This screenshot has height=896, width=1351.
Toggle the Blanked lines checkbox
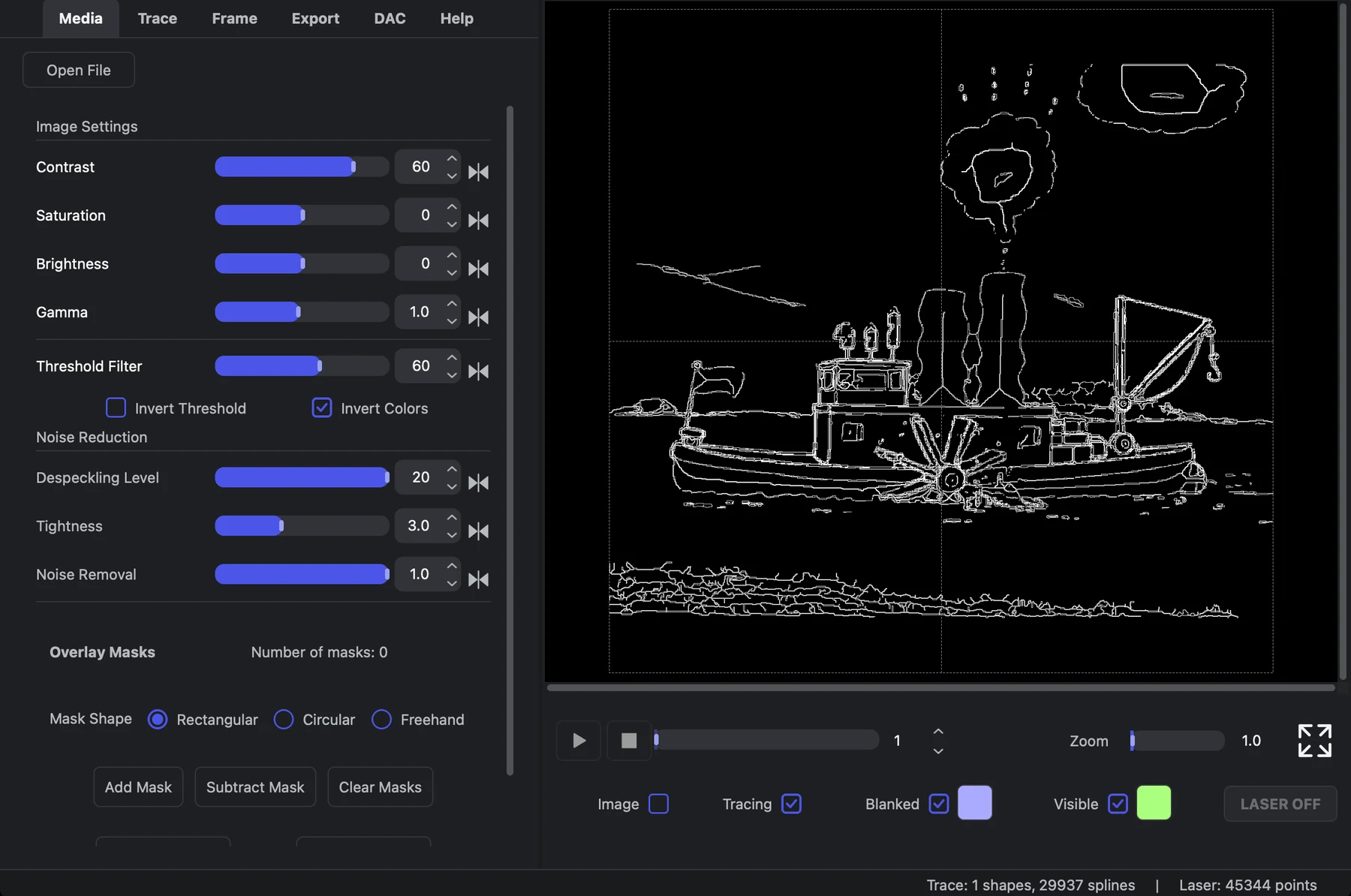point(938,804)
